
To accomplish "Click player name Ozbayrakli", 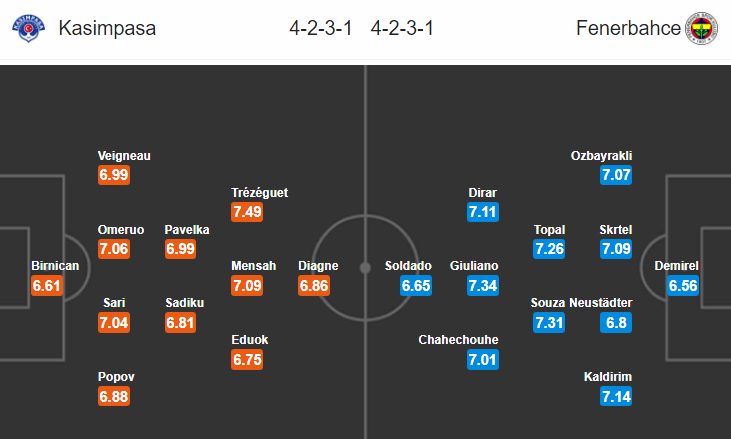I will (x=601, y=156).
